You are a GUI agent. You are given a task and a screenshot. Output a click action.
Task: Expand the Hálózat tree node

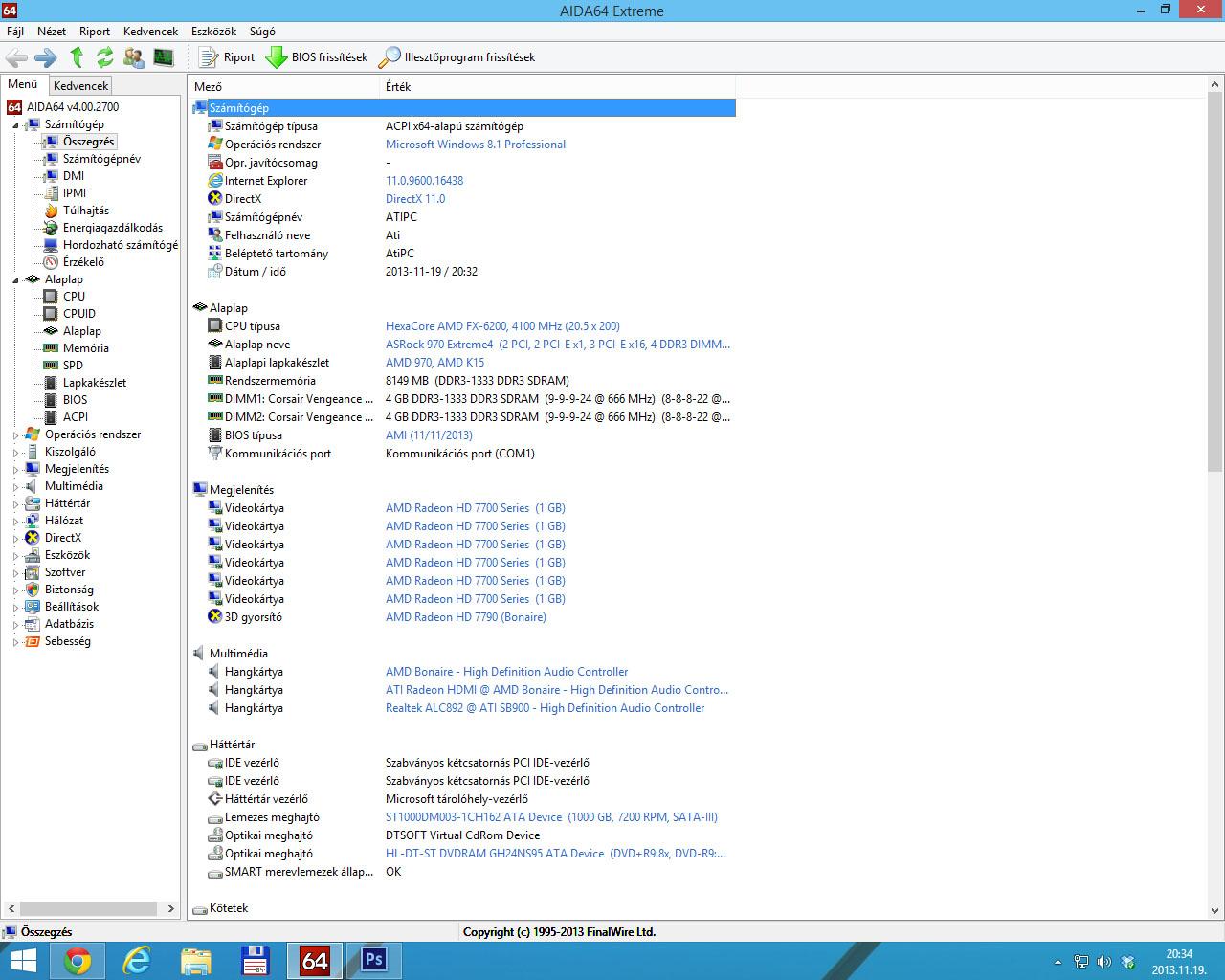[15, 521]
